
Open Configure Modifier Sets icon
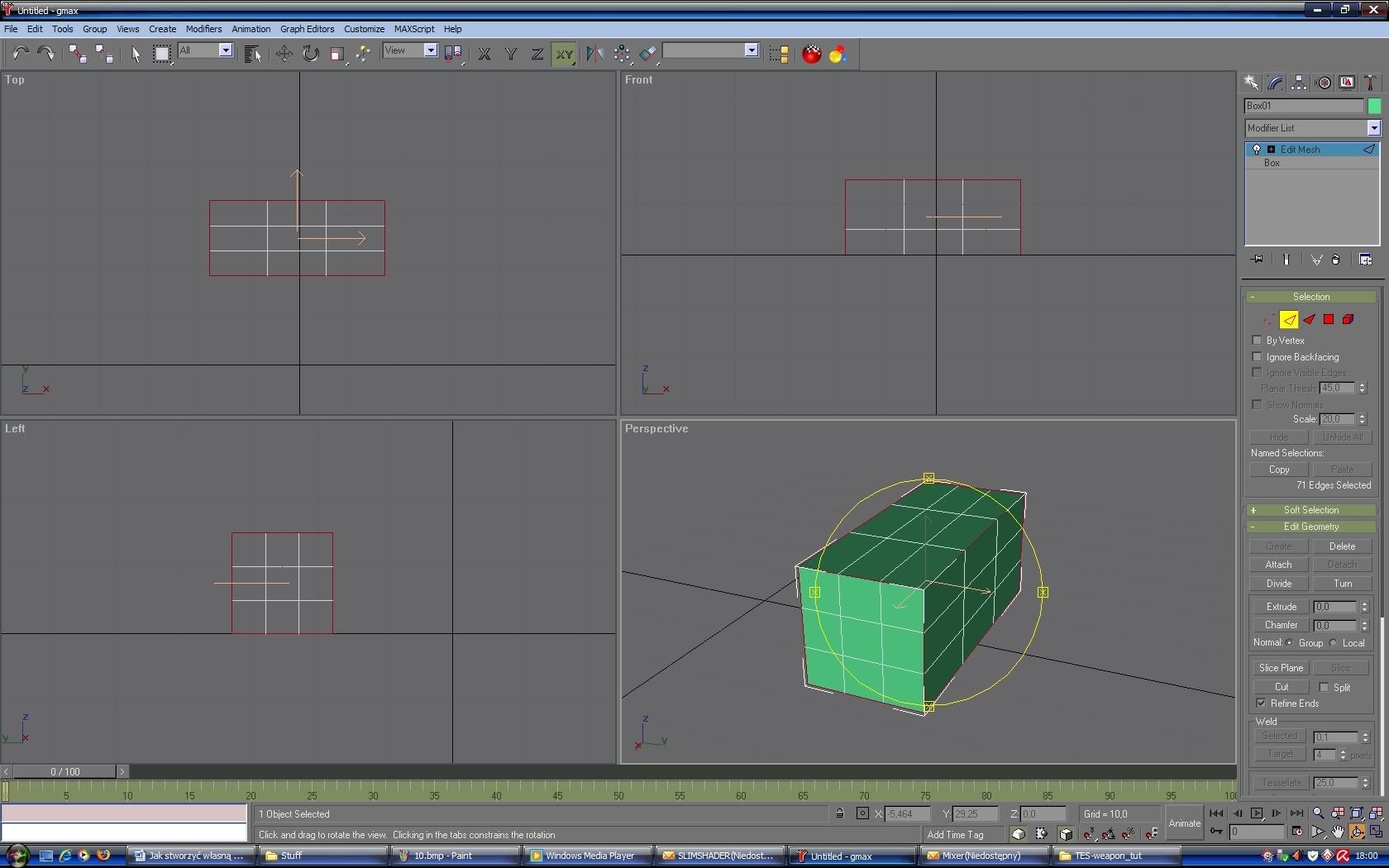[1365, 260]
